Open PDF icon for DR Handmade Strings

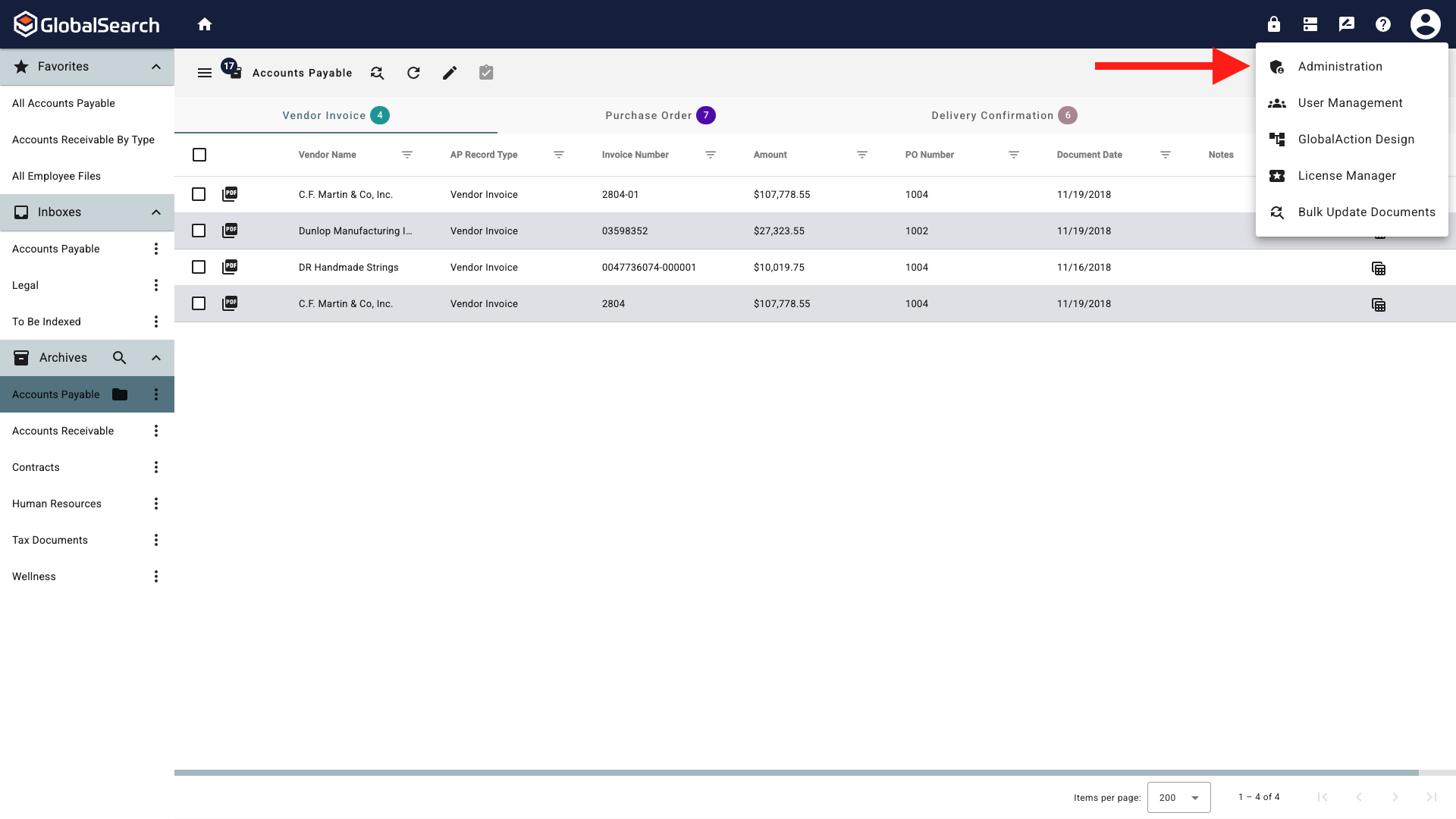pos(230,267)
